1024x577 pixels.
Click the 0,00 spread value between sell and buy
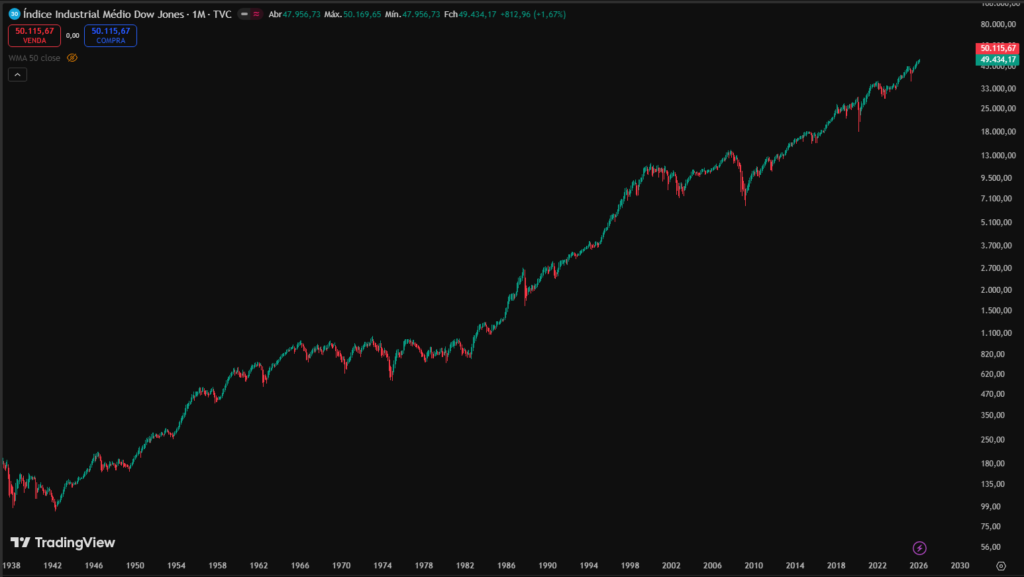(x=72, y=33)
